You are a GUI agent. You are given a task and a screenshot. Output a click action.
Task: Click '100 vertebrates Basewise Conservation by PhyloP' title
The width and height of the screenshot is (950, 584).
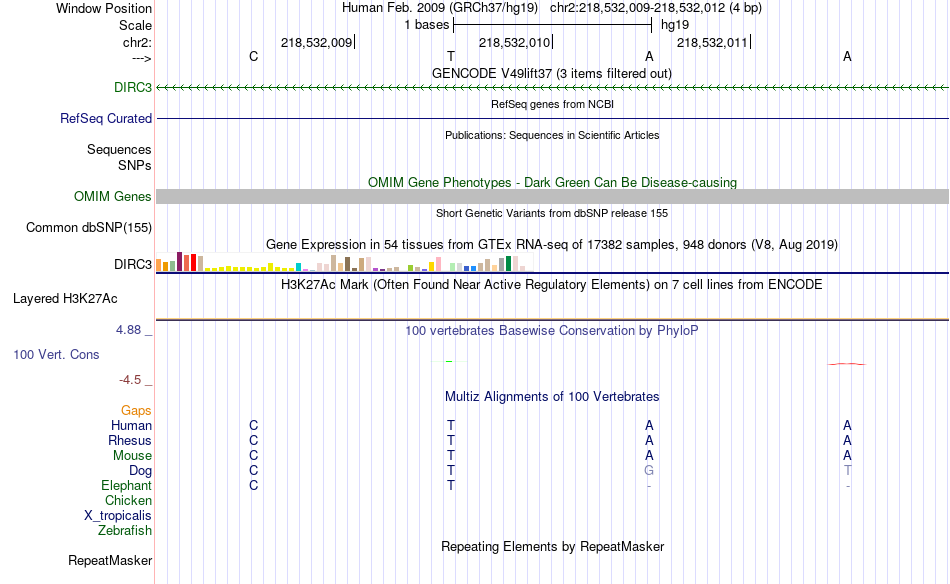552,331
